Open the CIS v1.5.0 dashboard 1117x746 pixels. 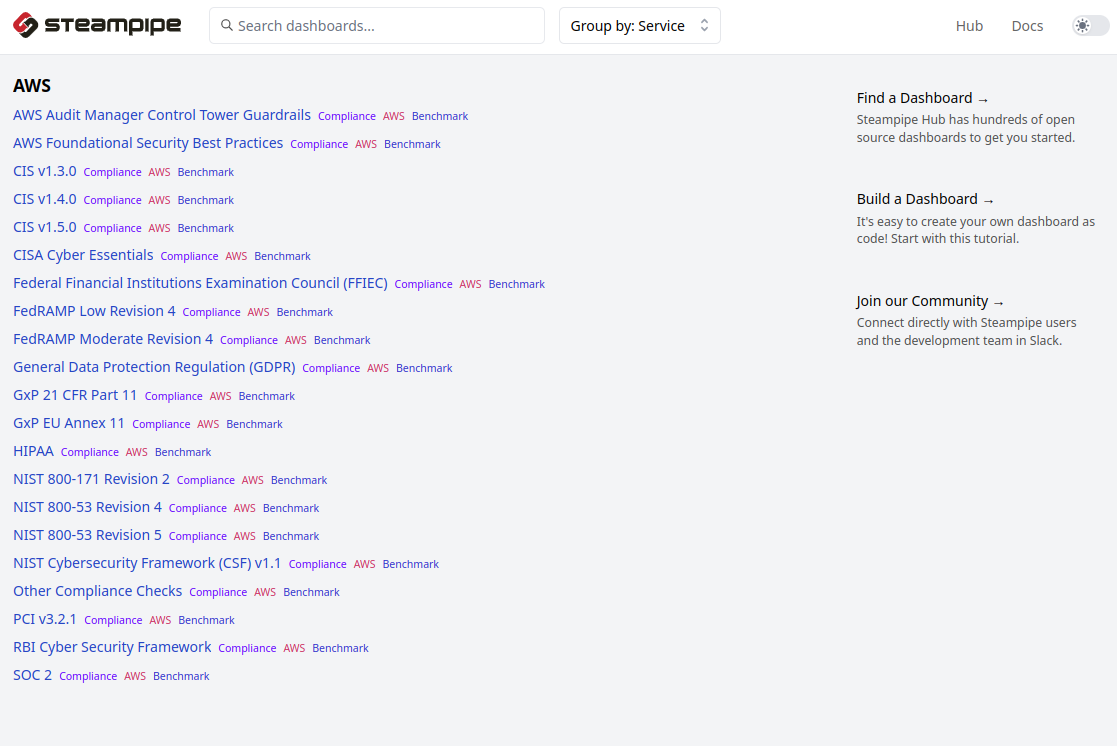(44, 227)
